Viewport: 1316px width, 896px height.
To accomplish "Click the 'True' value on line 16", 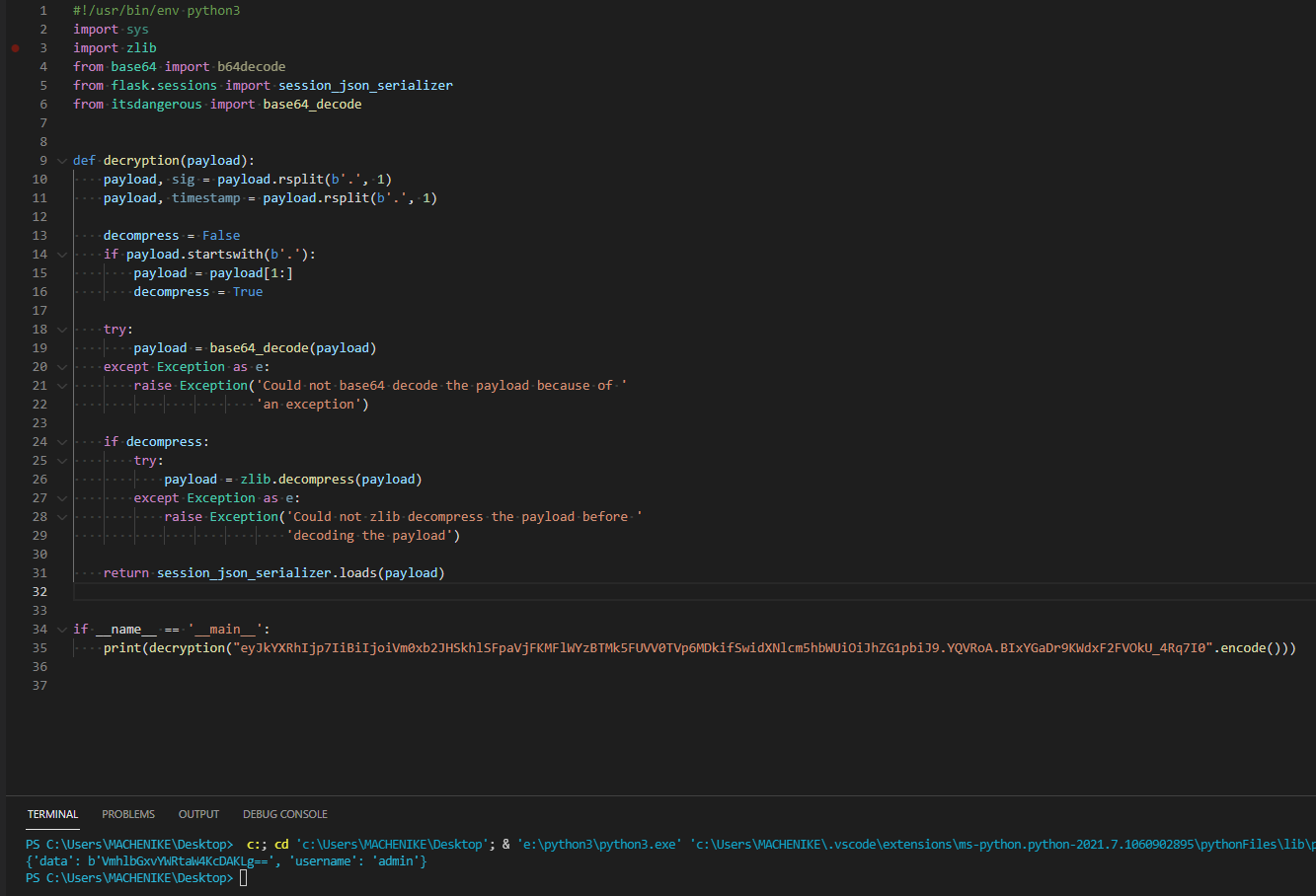I will (x=248, y=291).
